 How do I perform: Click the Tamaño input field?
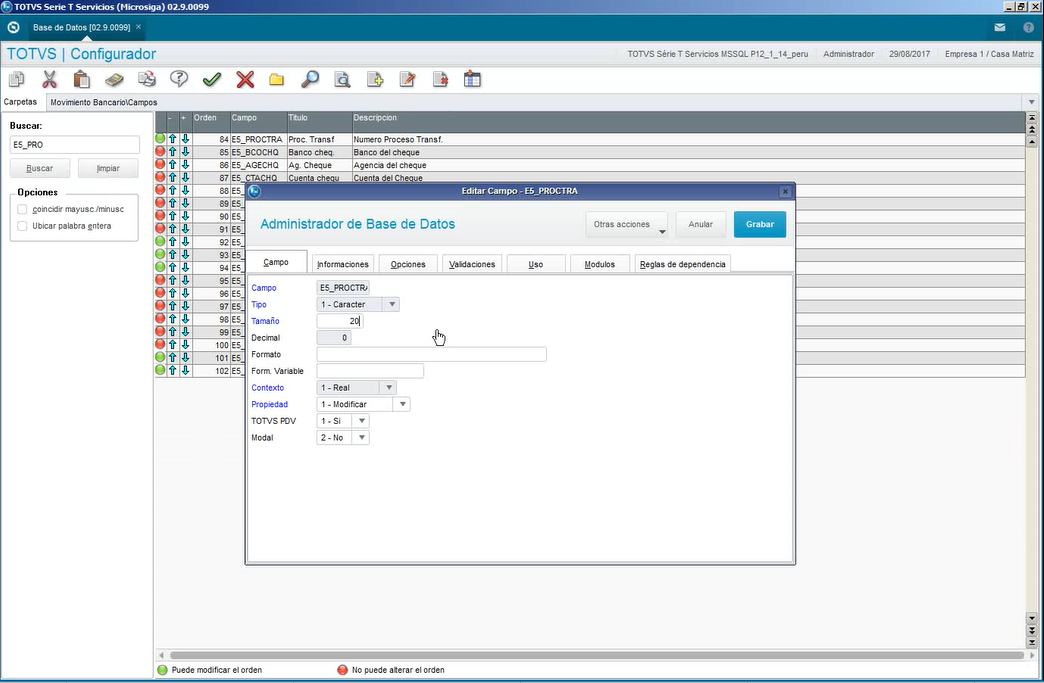coord(340,321)
